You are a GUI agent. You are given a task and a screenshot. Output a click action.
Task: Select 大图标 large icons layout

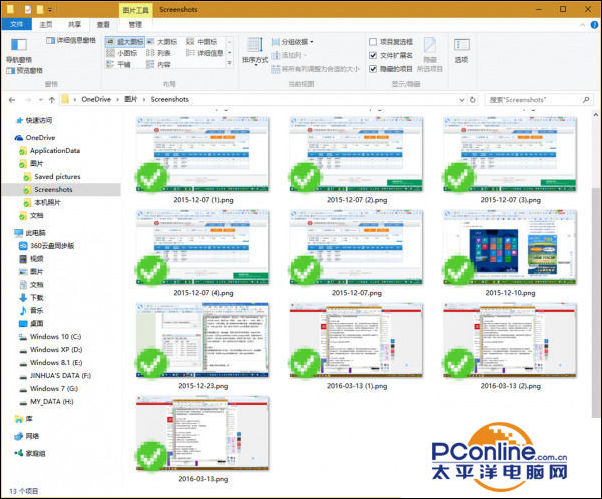[162, 41]
